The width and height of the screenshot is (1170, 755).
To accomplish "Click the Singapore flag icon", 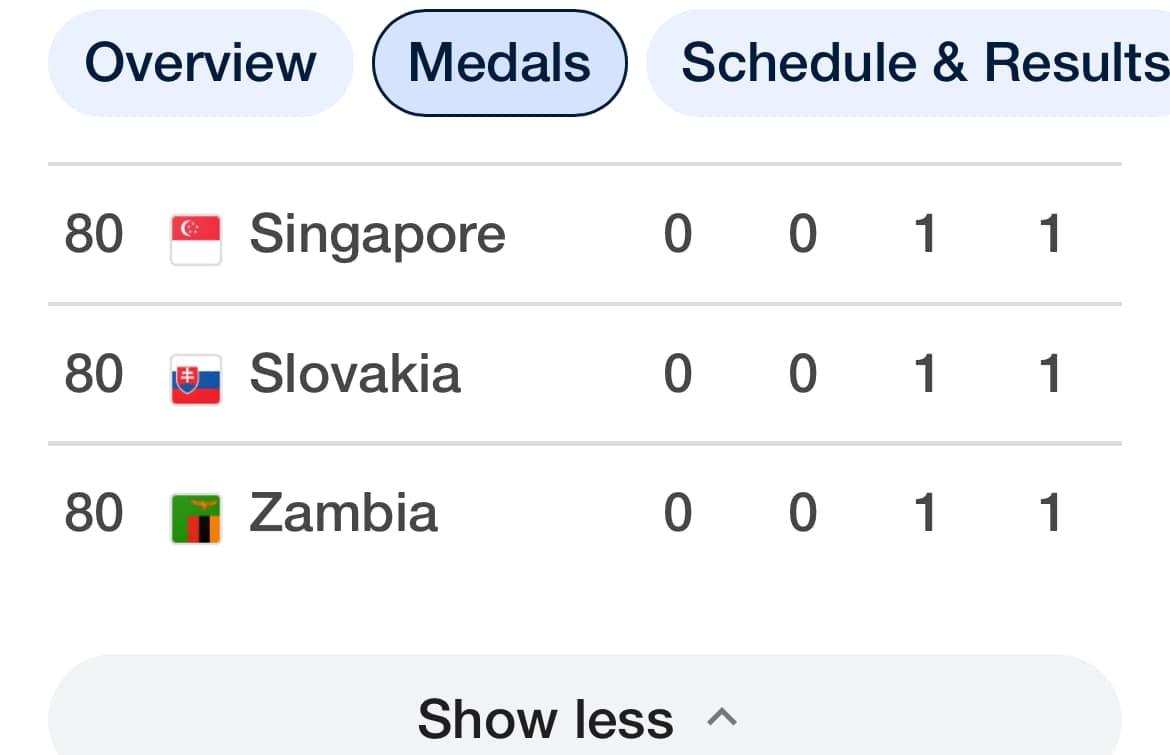I will pos(196,239).
